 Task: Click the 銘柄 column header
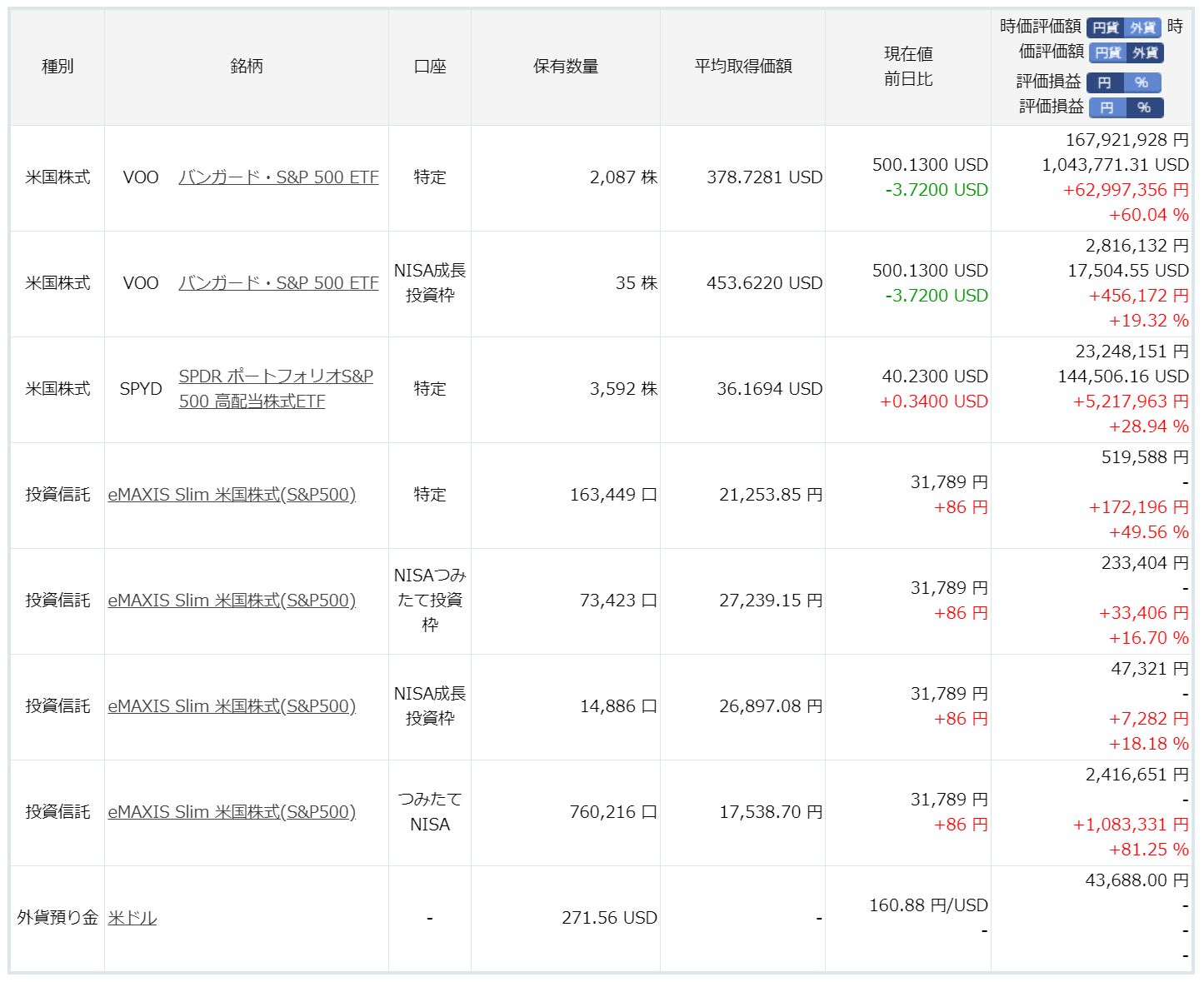(247, 67)
